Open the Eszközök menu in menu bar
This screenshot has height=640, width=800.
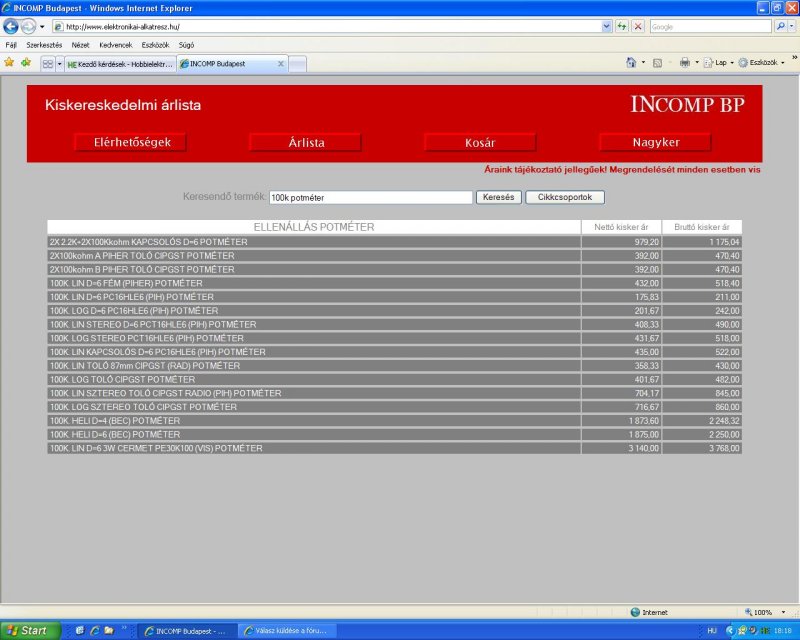pos(155,45)
